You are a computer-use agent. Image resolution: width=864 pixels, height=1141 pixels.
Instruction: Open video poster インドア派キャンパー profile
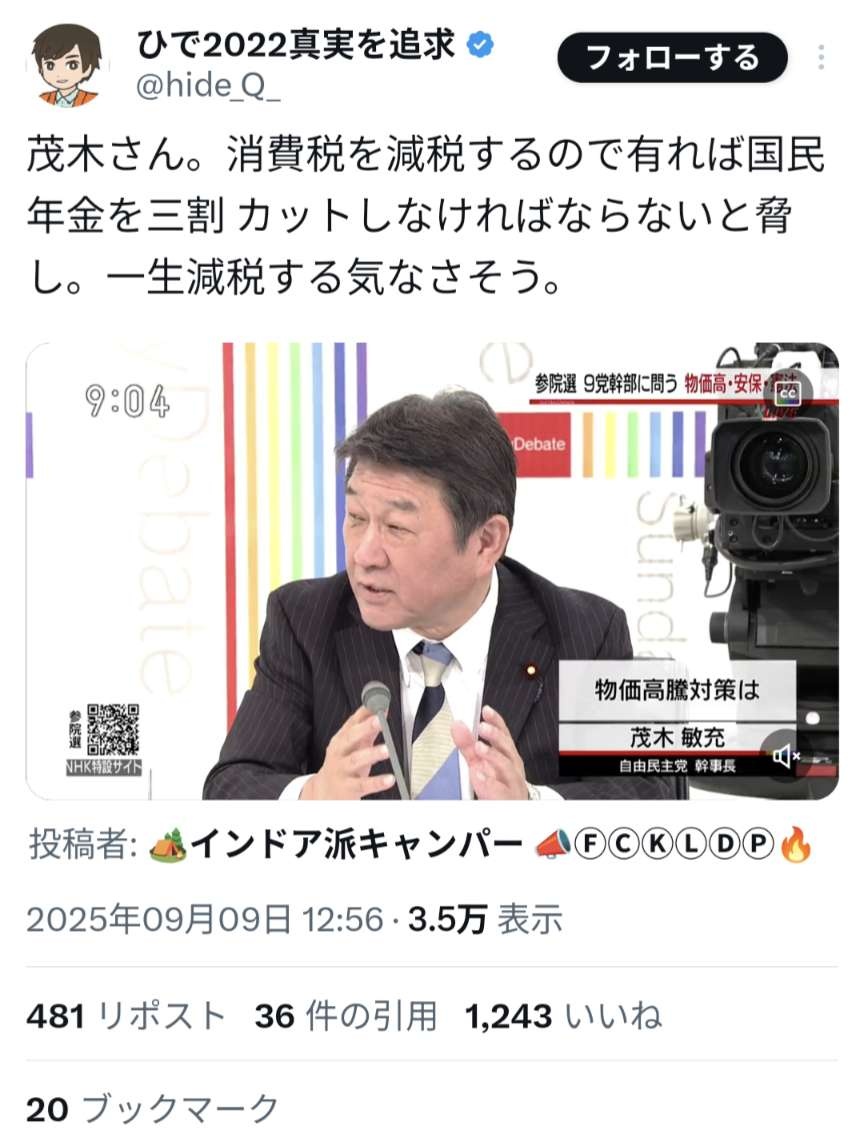[x=357, y=845]
